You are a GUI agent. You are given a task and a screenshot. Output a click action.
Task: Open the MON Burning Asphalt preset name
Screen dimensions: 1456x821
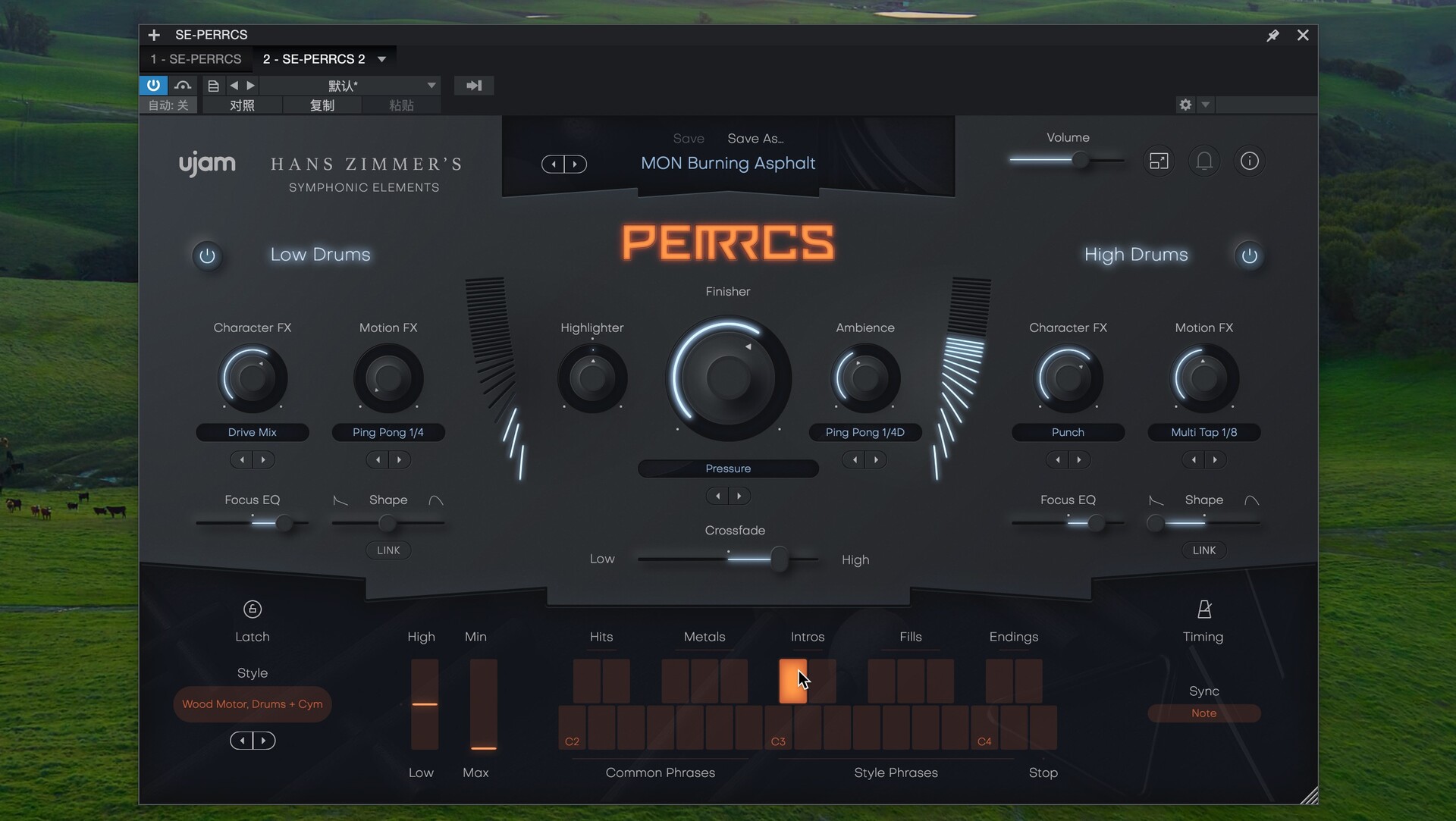728,163
